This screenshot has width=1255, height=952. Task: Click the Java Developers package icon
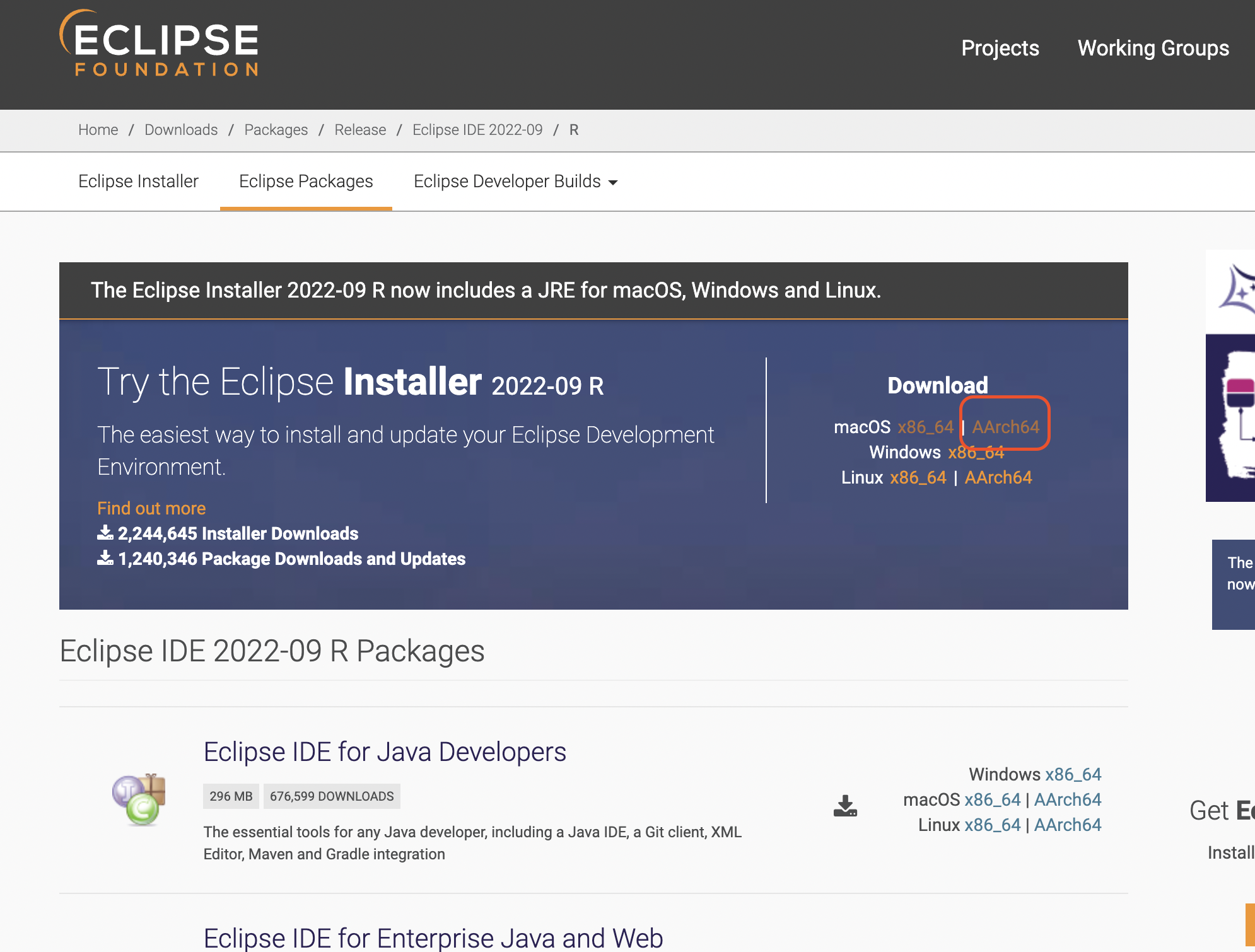(x=139, y=799)
